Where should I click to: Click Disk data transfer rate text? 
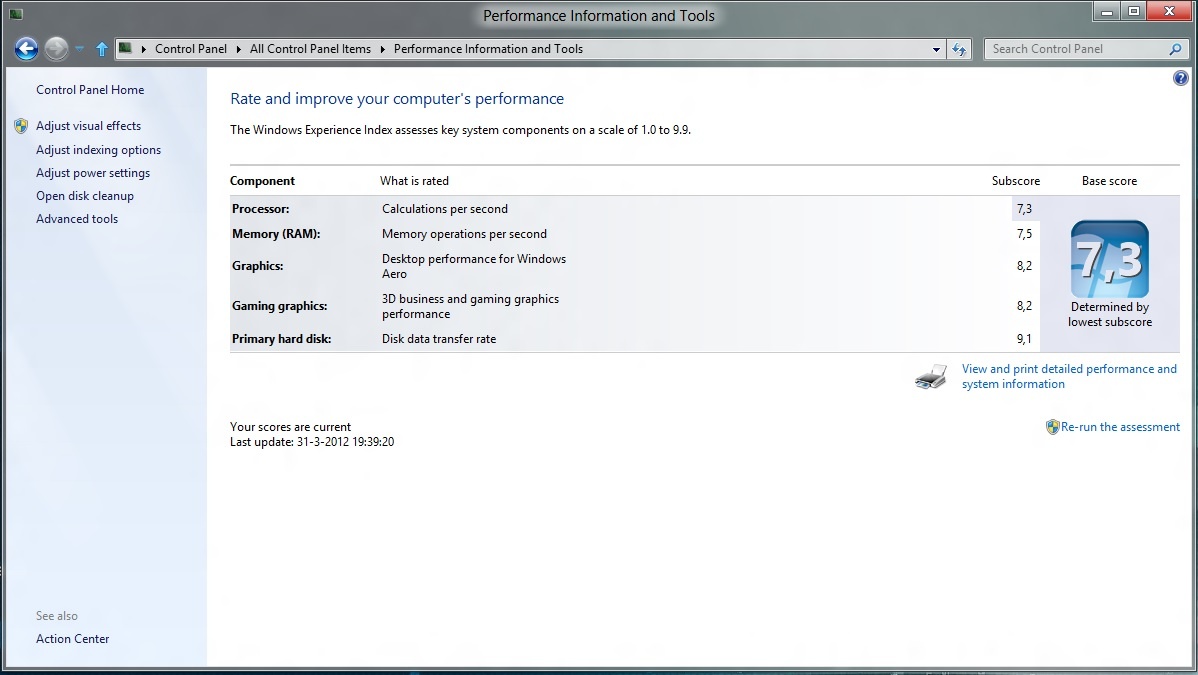point(439,339)
